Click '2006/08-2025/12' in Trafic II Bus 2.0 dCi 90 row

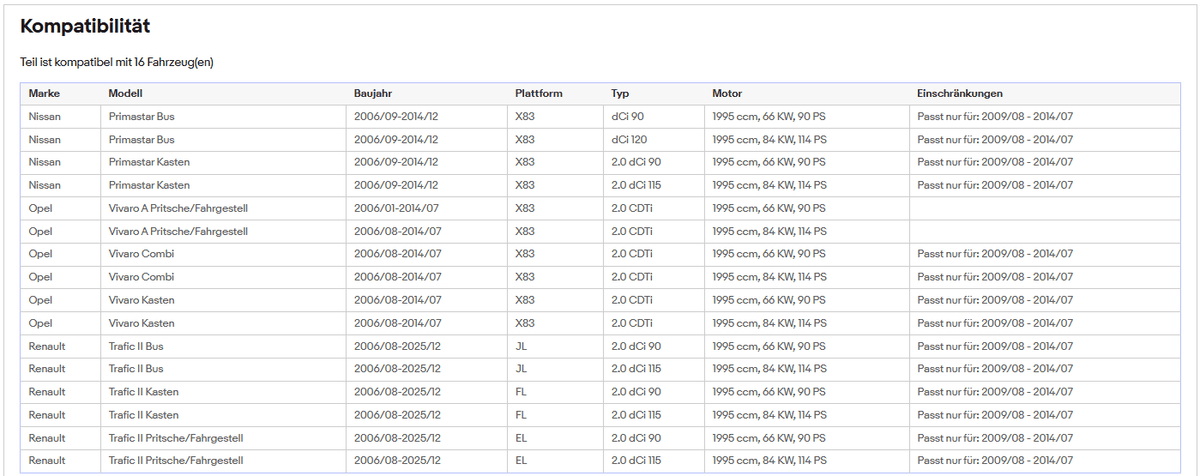396,346
